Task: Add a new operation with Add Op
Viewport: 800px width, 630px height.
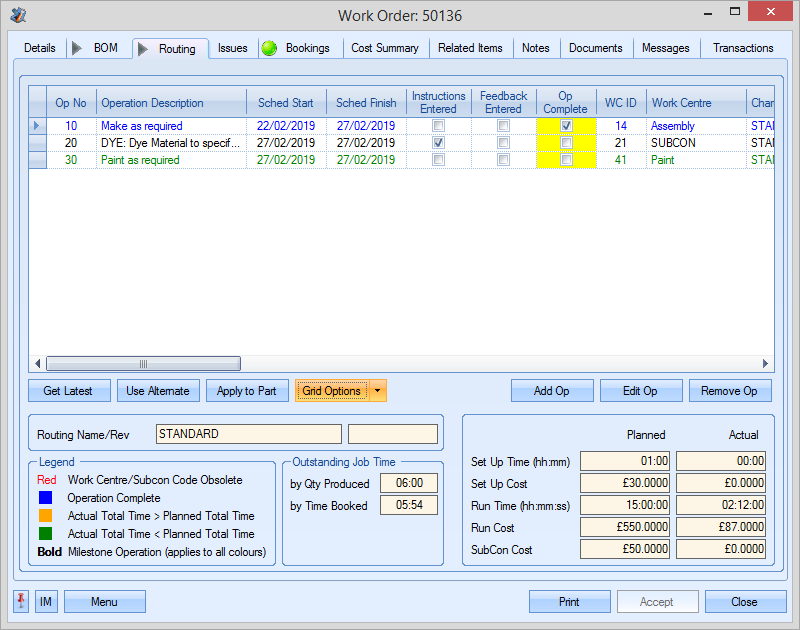Action: pyautogui.click(x=552, y=391)
